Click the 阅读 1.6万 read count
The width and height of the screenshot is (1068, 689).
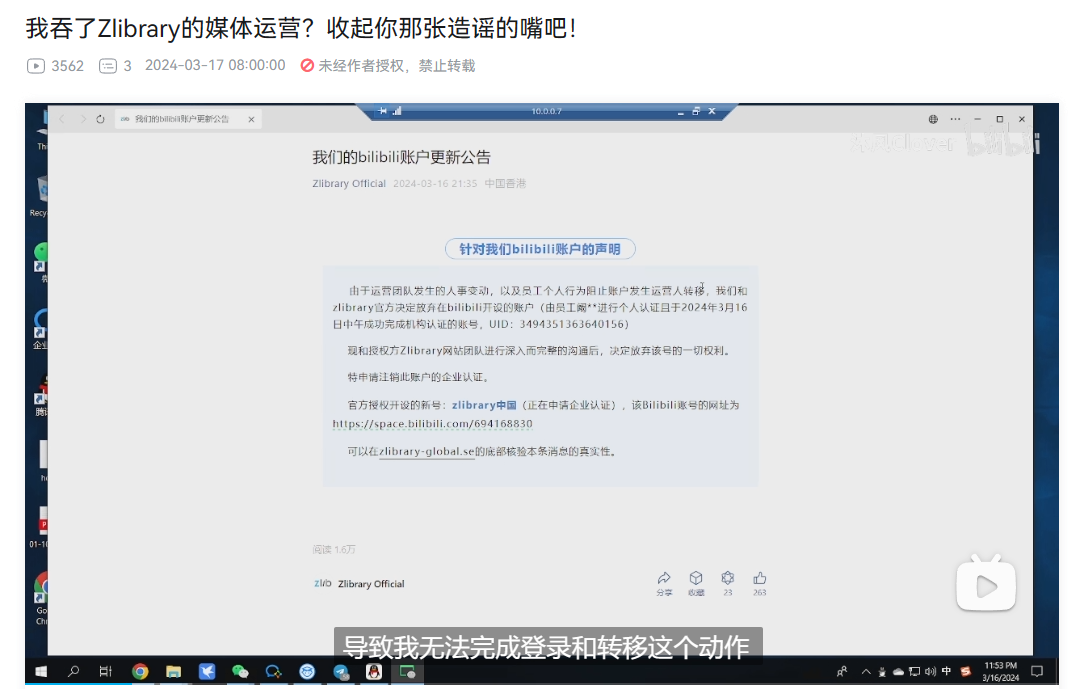point(334,549)
